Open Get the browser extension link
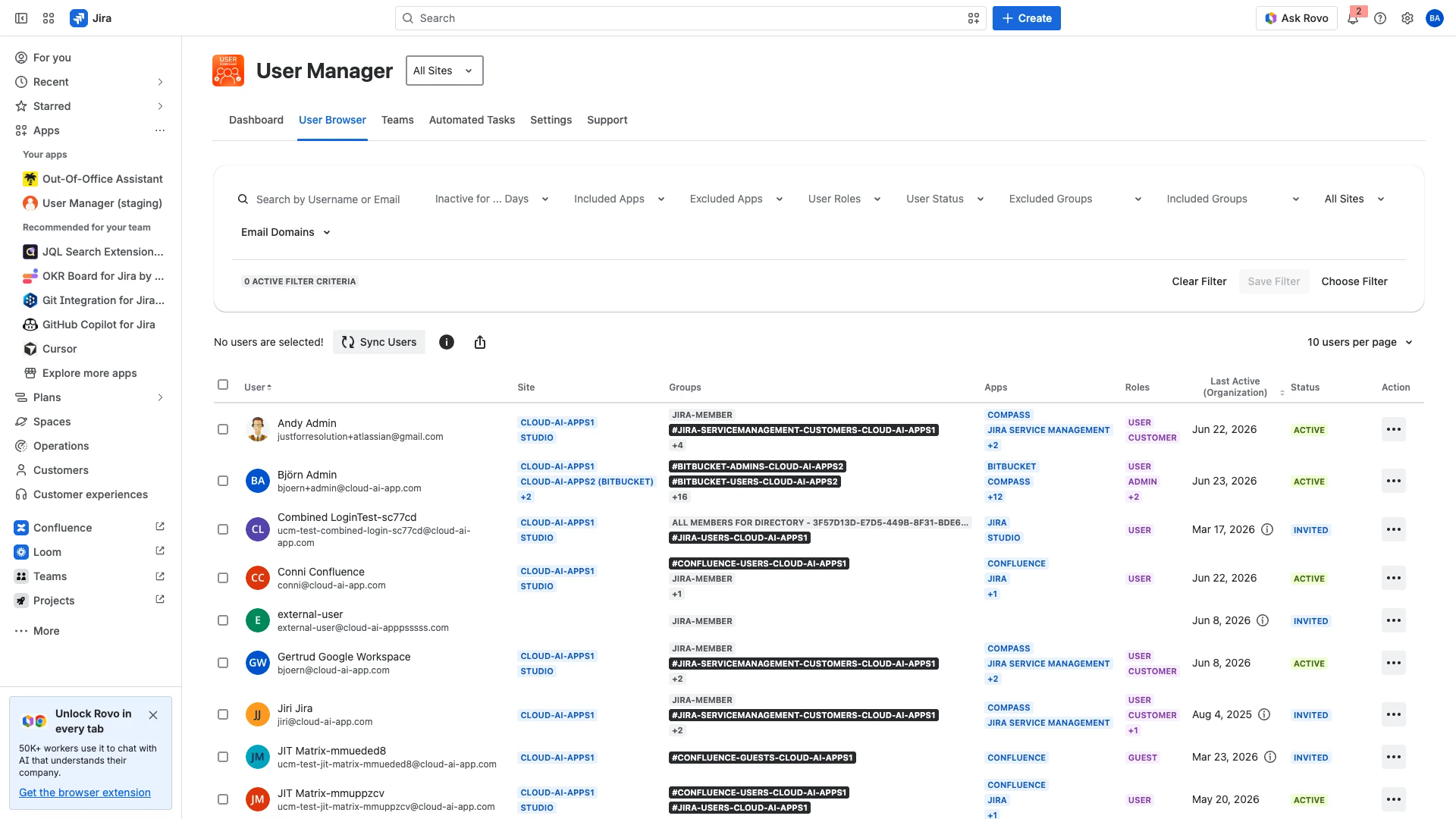Viewport: 1456px width, 819px height. pyautogui.click(x=85, y=792)
